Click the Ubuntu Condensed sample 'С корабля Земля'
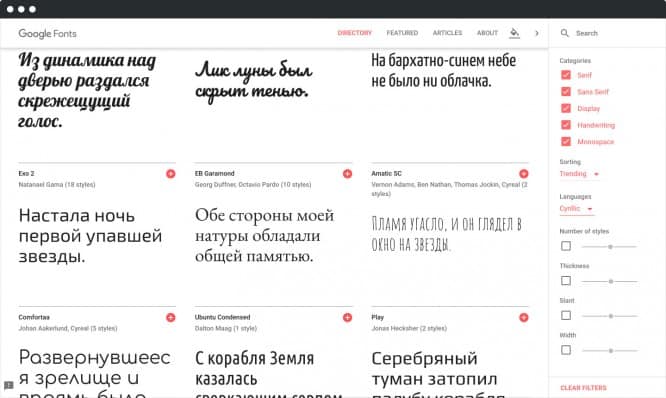The width and height of the screenshot is (666, 398). (254, 359)
